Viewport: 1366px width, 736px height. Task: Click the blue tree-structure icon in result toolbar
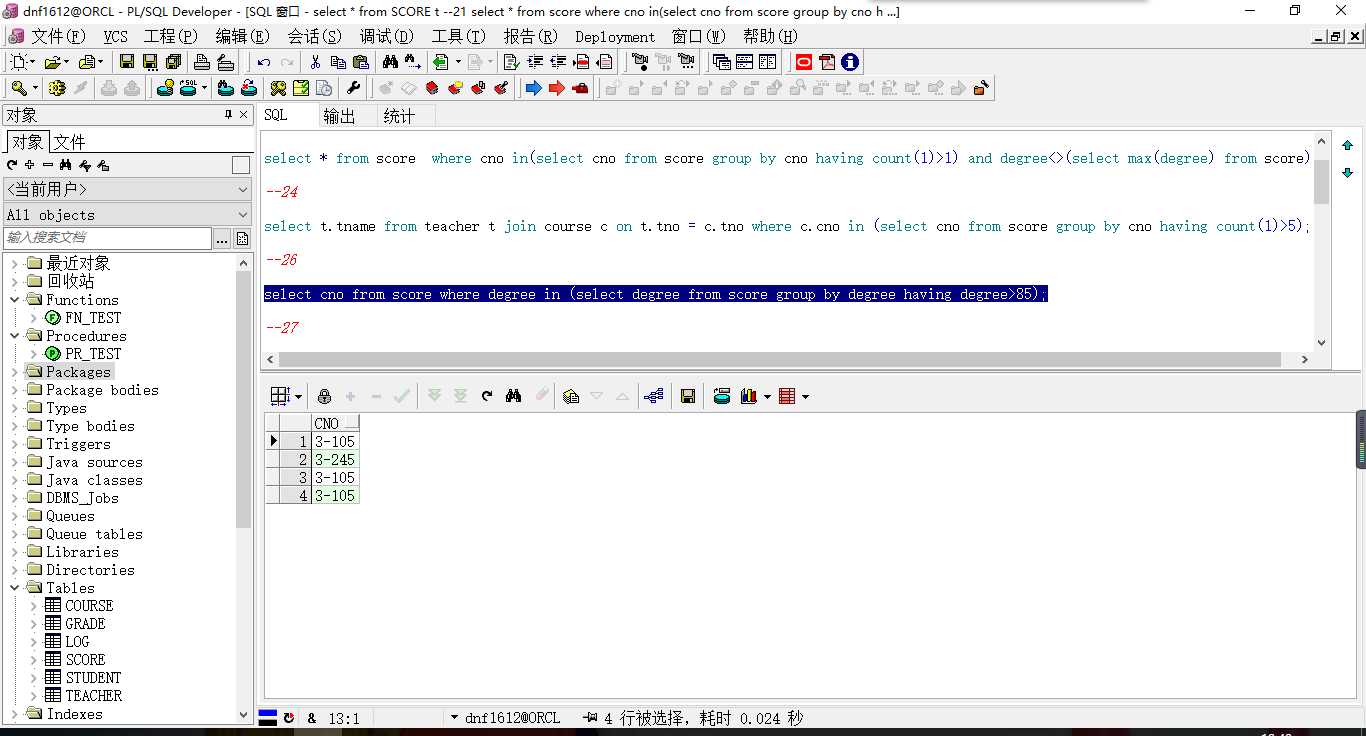click(x=654, y=396)
